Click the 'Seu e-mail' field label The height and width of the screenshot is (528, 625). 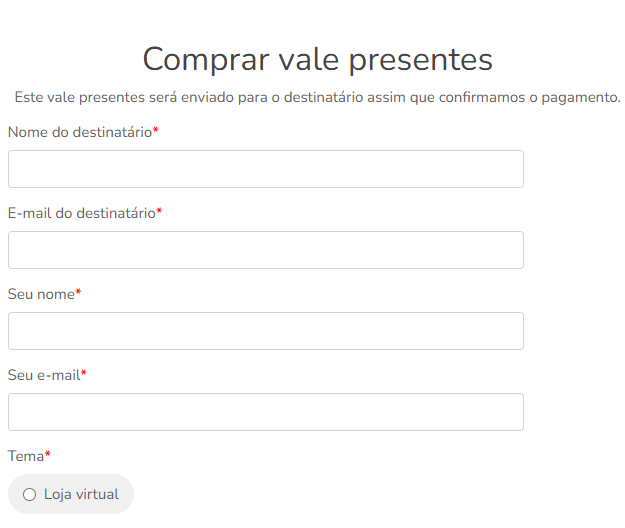[44, 375]
